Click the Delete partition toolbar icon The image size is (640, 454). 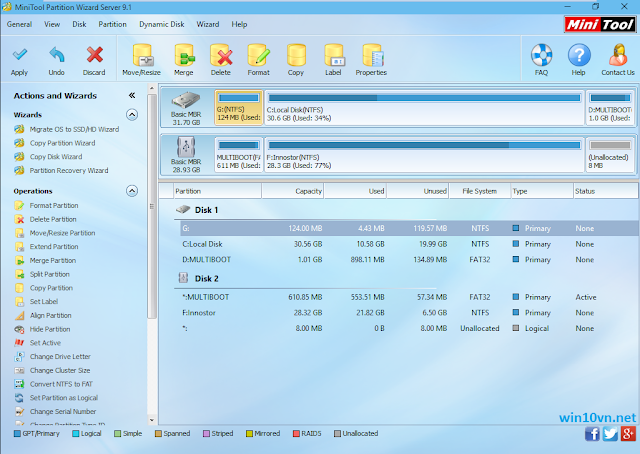click(x=221, y=55)
